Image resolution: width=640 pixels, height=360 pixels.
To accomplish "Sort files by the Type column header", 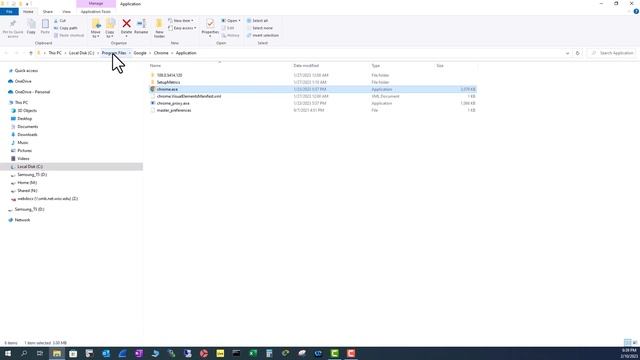I will [x=376, y=66].
